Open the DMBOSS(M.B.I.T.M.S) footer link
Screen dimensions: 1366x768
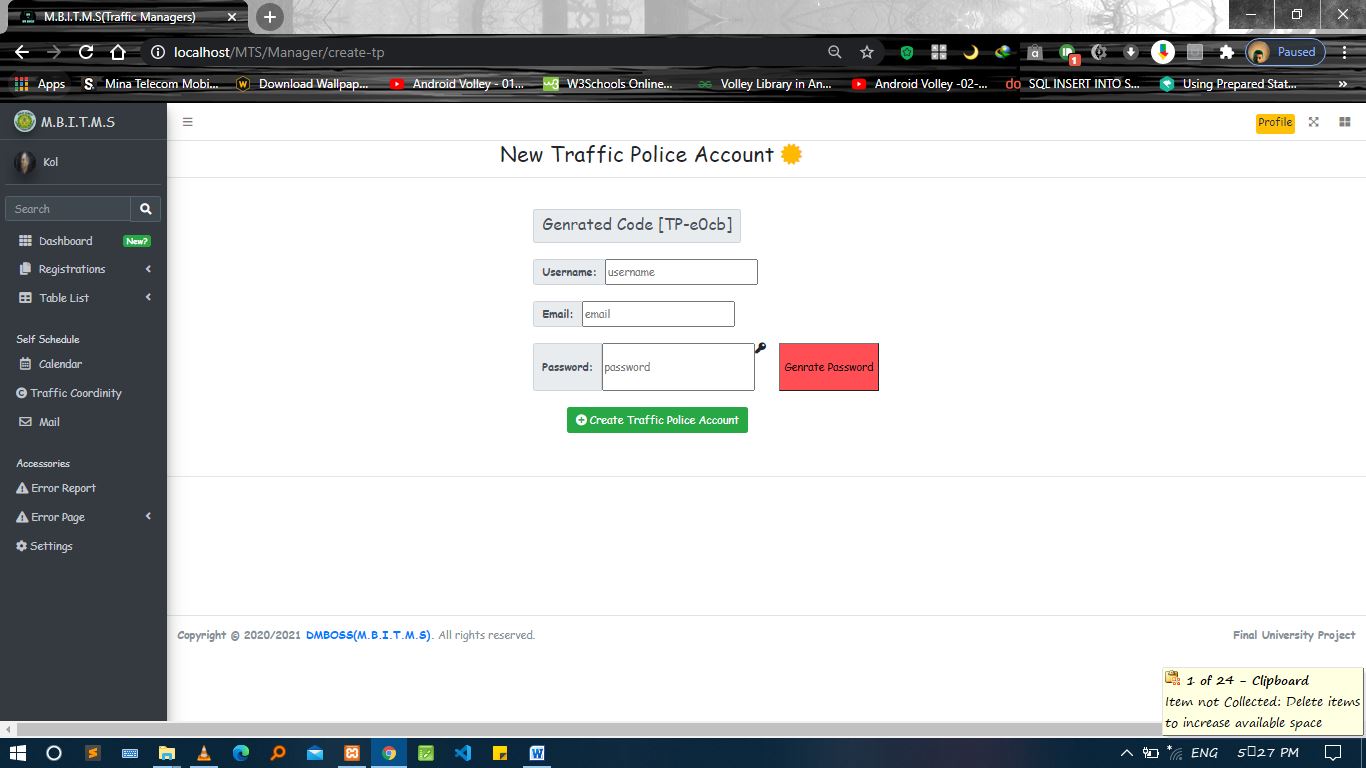coord(368,634)
